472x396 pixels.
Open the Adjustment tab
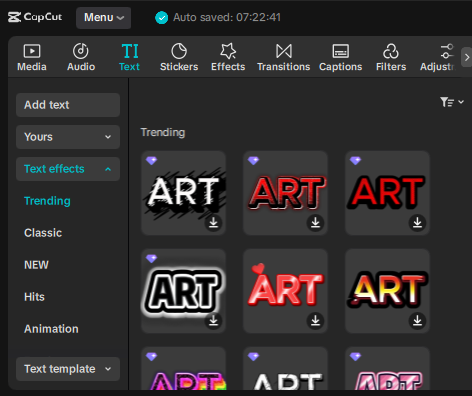click(437, 58)
